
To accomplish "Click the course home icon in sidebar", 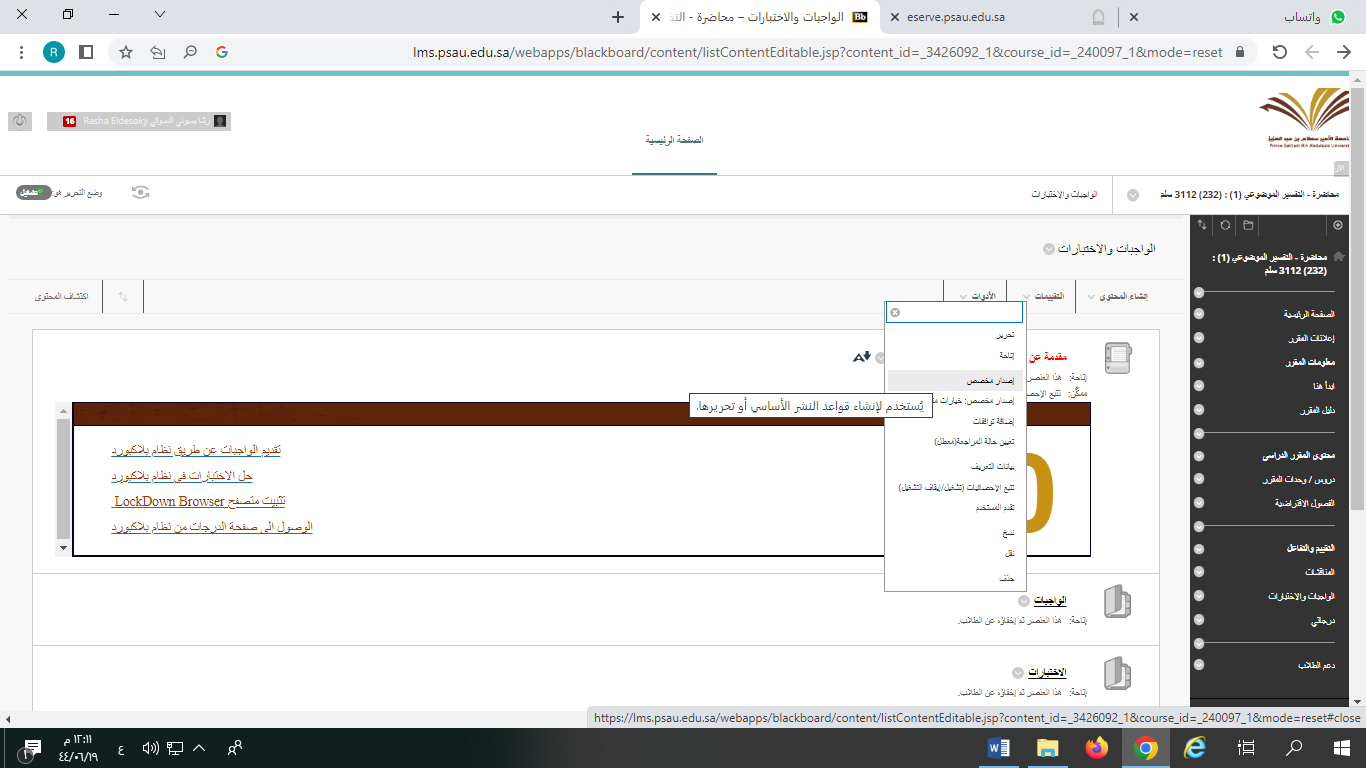I will point(1339,257).
